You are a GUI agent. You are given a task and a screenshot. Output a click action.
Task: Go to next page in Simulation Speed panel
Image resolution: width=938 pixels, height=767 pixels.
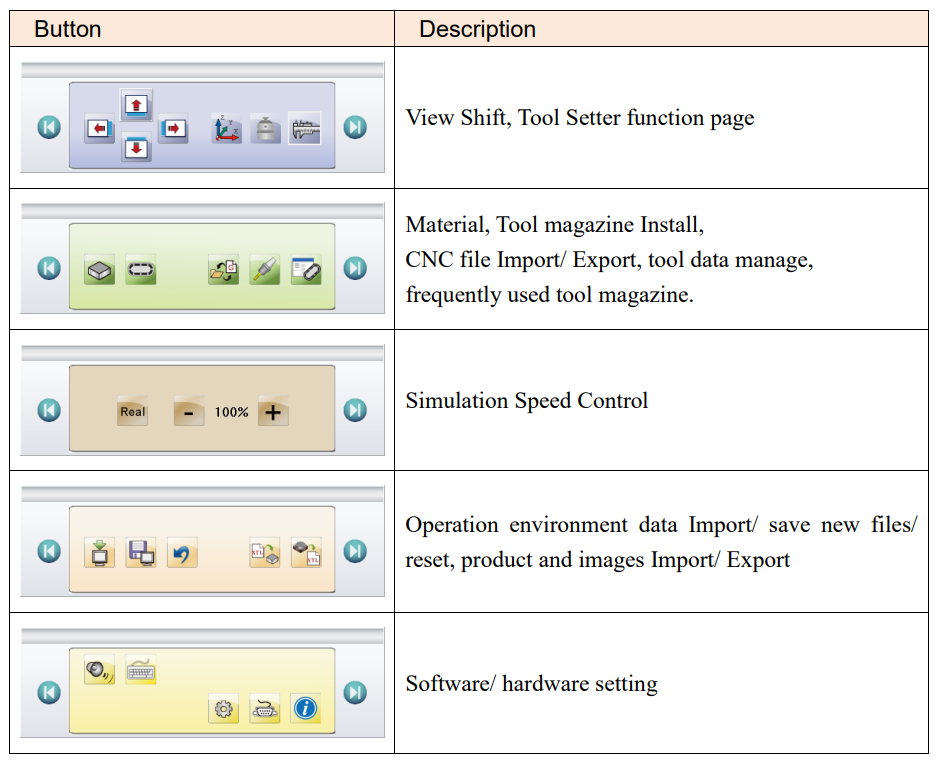[355, 410]
